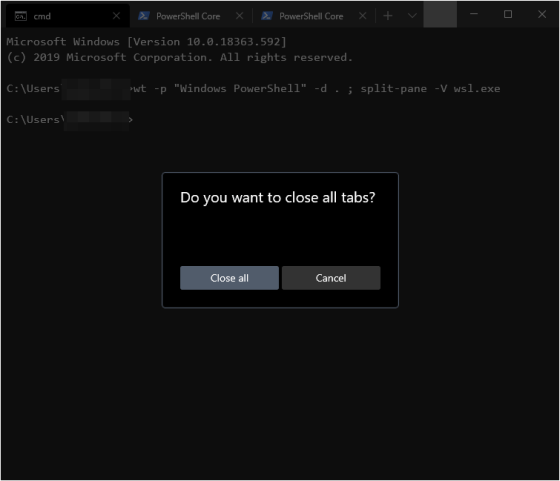Confirm with the Close all button
Viewport: 560px width, 481px height.
point(229,278)
